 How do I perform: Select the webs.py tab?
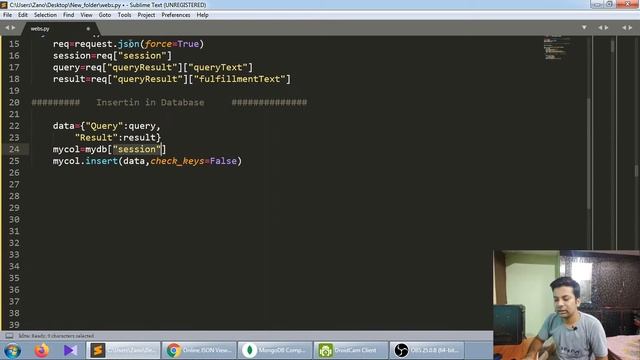click(61, 29)
